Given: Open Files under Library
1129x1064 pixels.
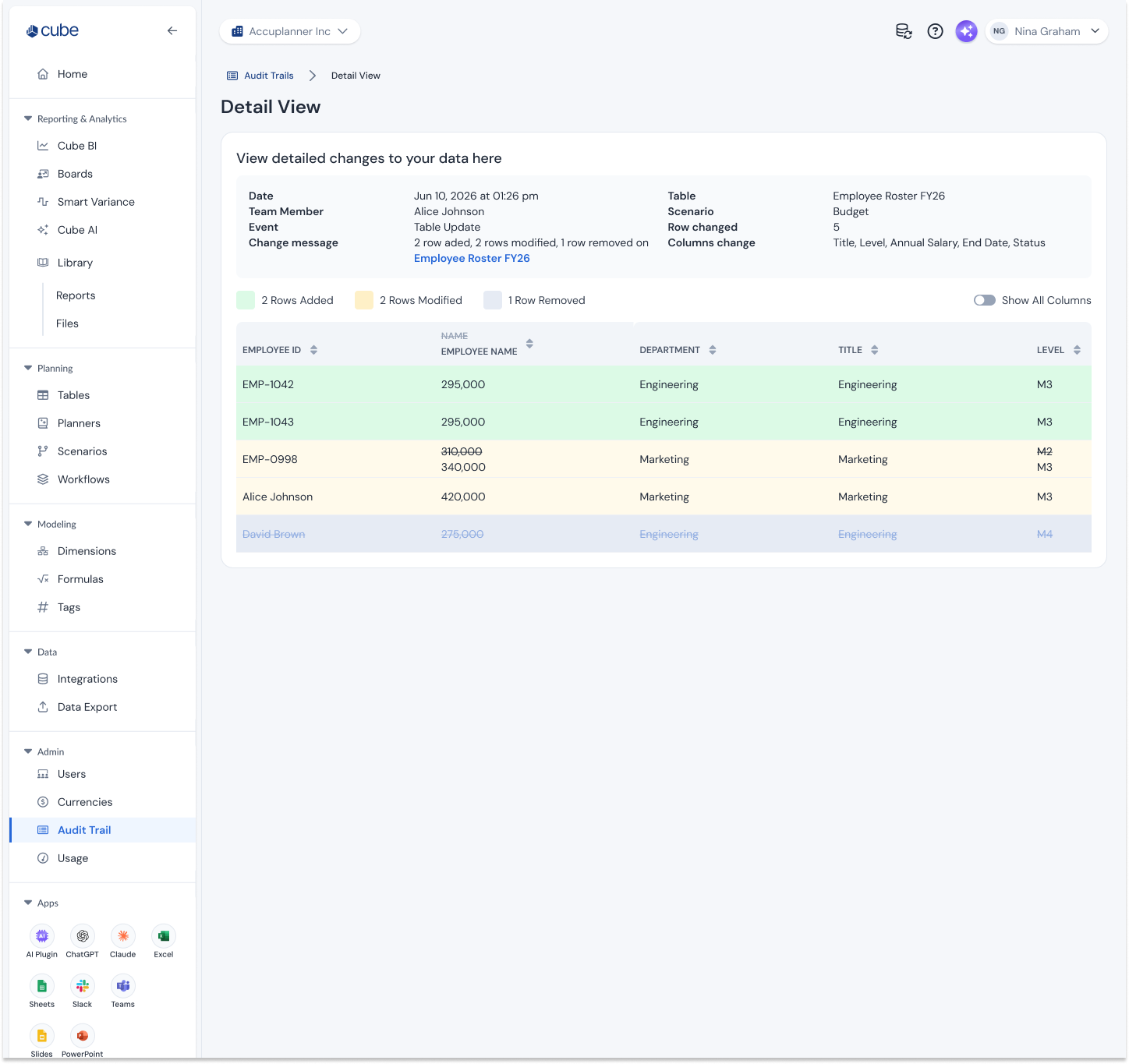Looking at the screenshot, I should (x=67, y=323).
